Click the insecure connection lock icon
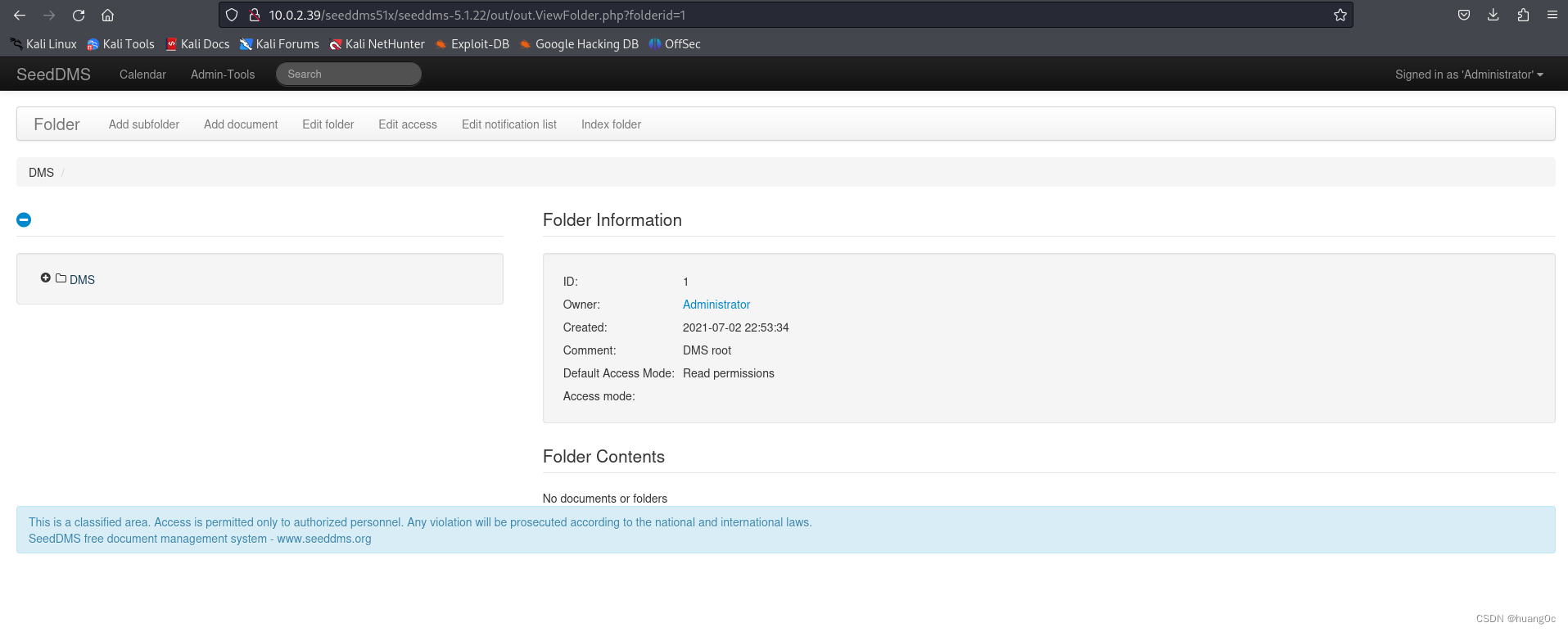Image resolution: width=1568 pixels, height=632 pixels. [254, 15]
